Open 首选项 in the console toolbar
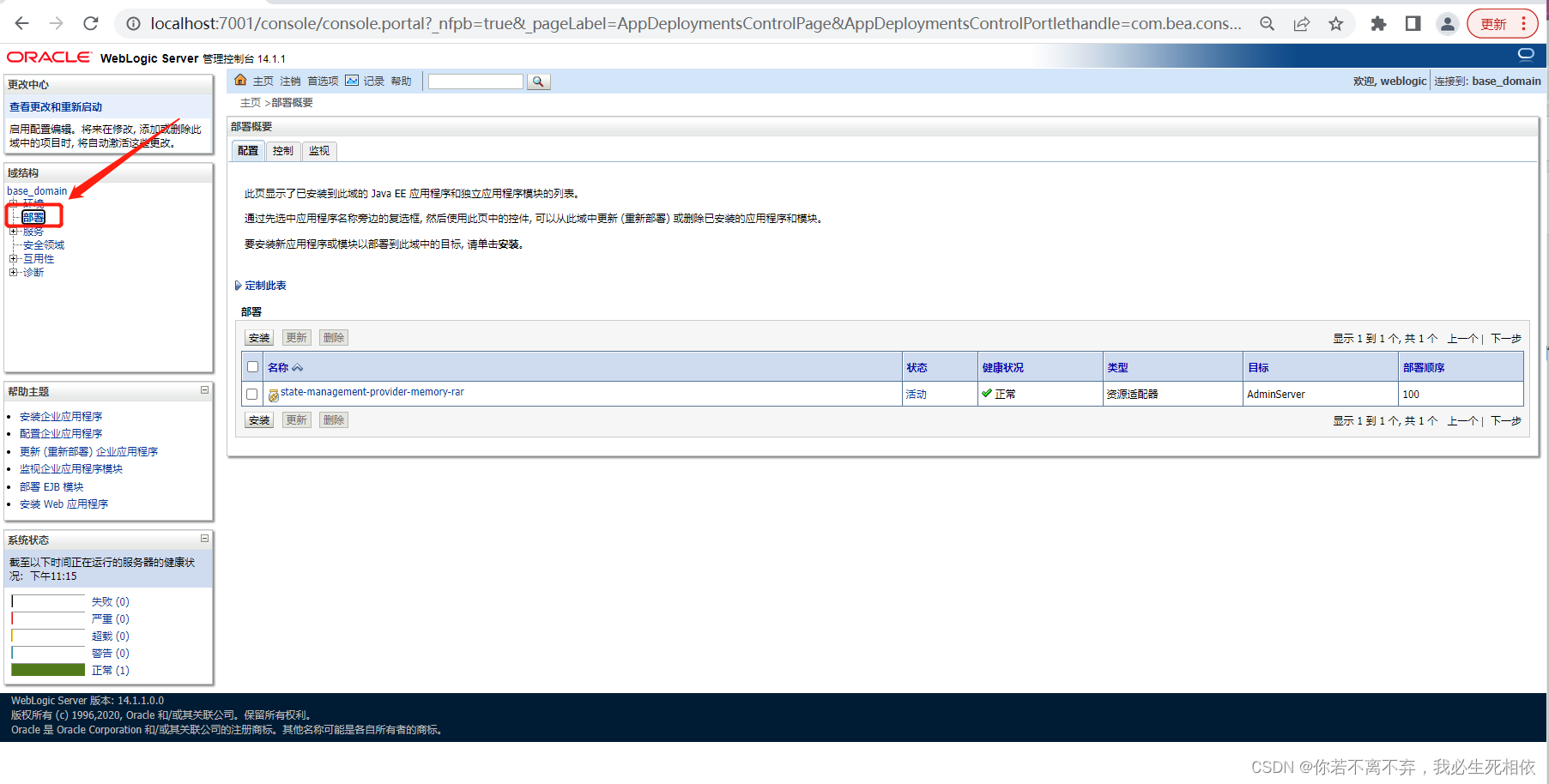This screenshot has width=1549, height=784. 323,81
